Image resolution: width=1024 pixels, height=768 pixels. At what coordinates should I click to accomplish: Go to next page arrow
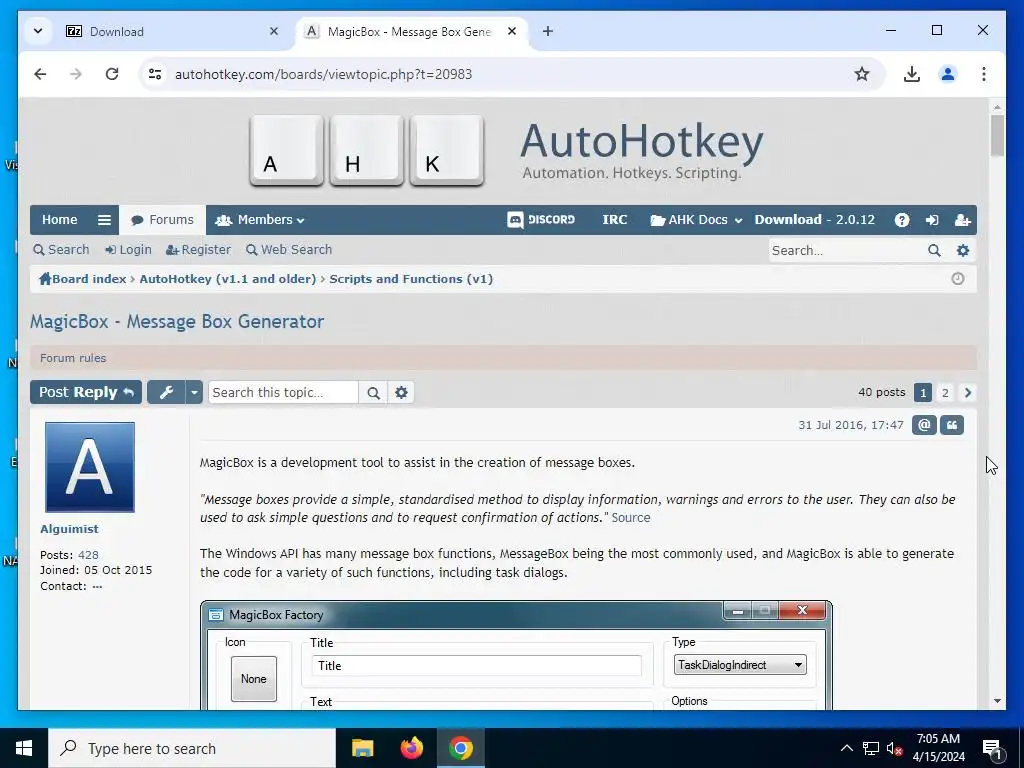[968, 392]
